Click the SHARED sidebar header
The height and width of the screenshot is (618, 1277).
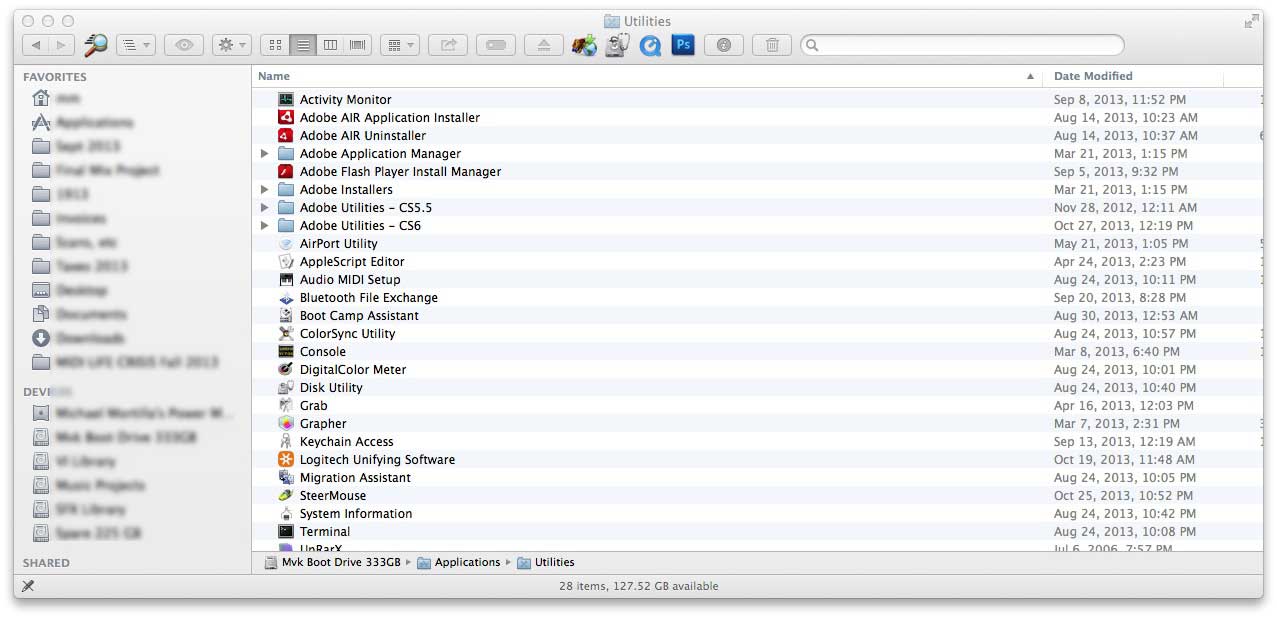47,563
